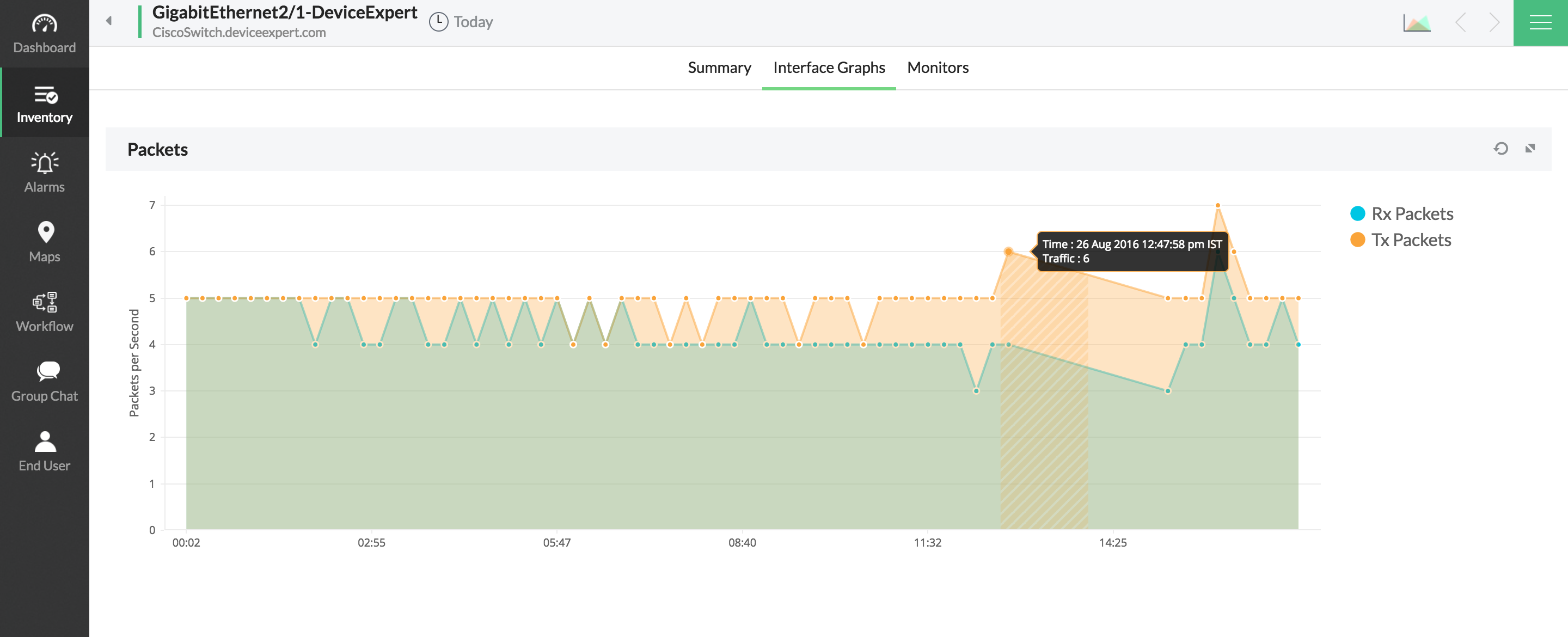This screenshot has height=637, width=1568.
Task: Open Group Chat
Action: (45, 382)
